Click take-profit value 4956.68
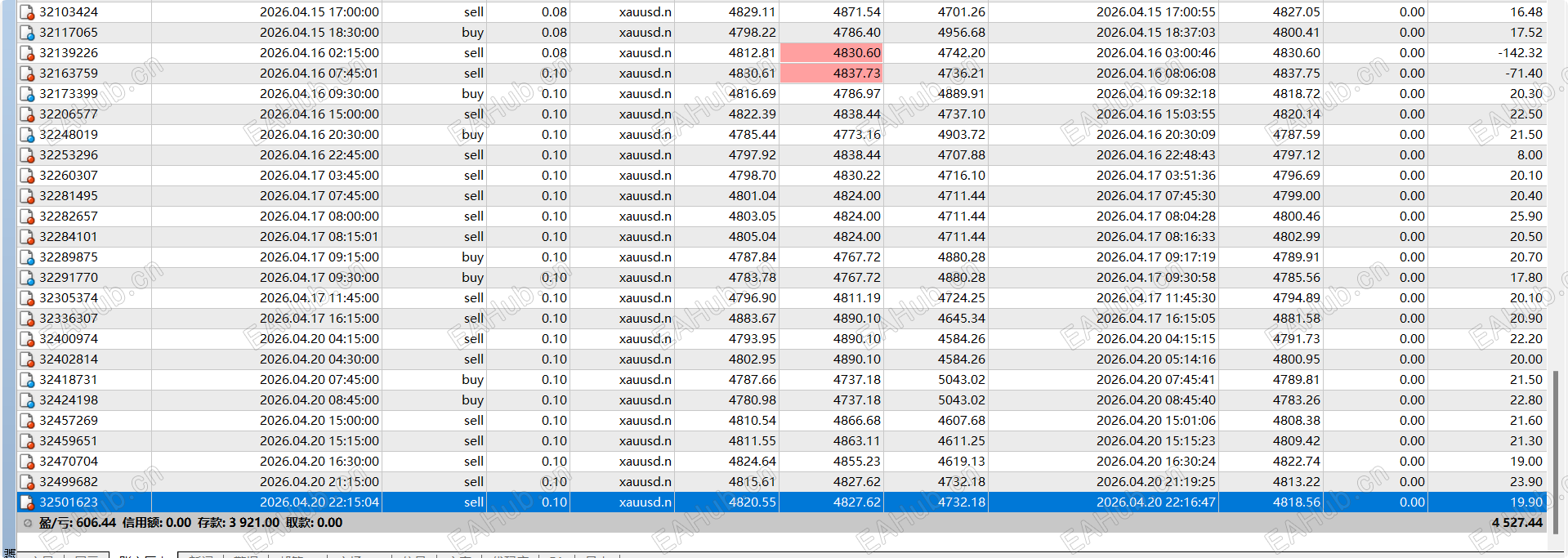 point(962,33)
